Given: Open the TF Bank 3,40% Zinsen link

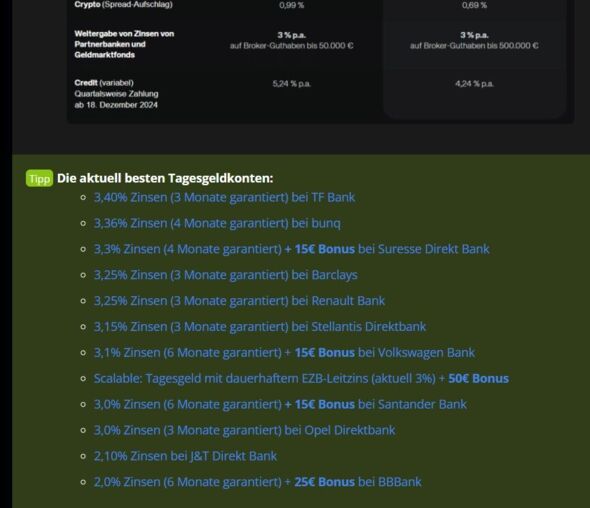Looking at the screenshot, I should coord(224,198).
